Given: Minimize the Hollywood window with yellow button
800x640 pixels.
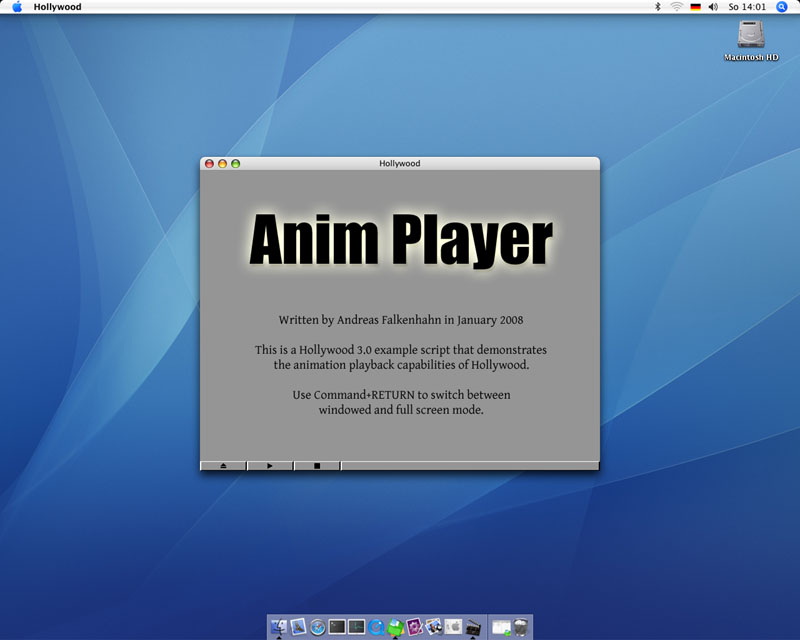Looking at the screenshot, I should click(x=222, y=163).
